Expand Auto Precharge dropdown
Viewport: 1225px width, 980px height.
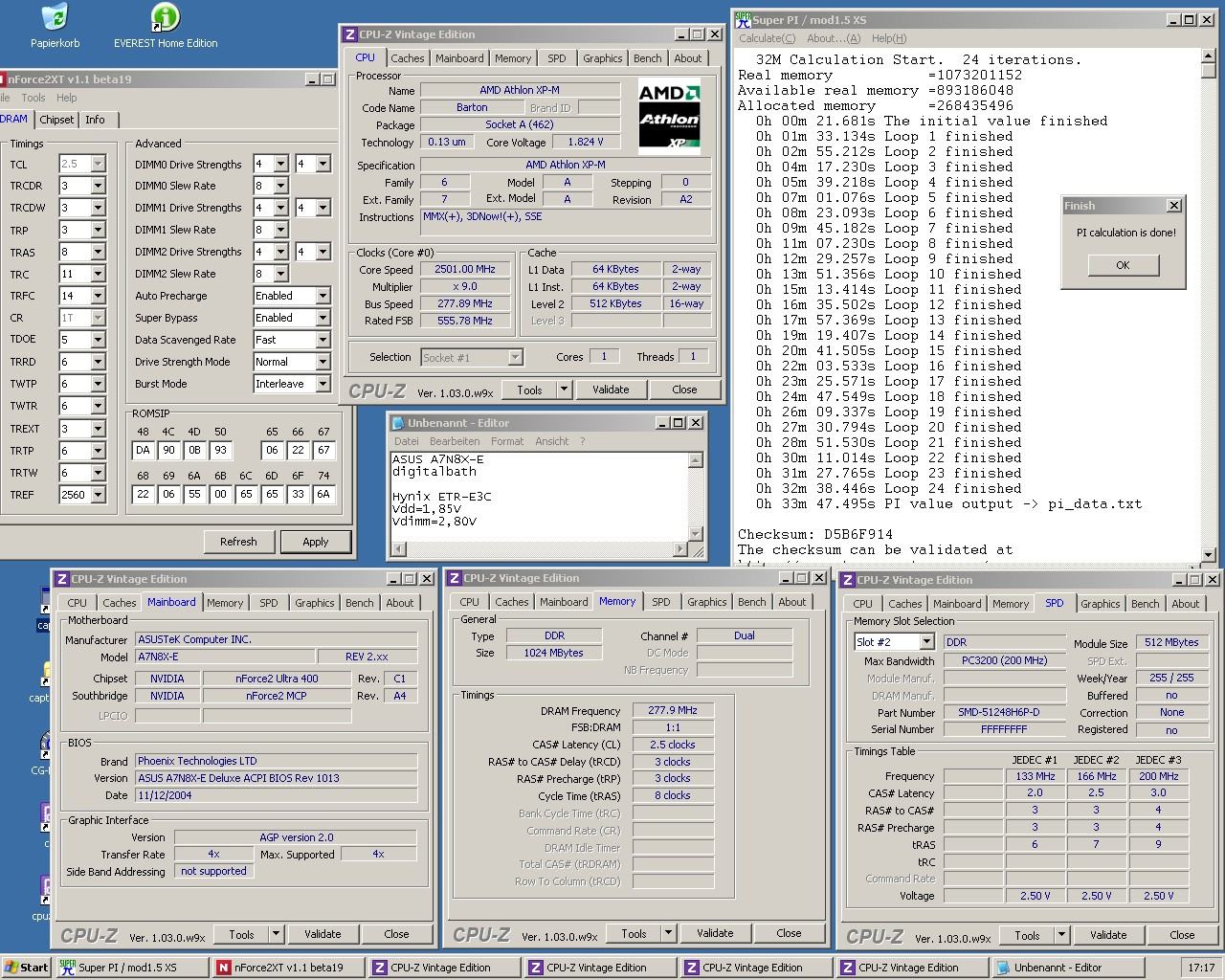[x=323, y=296]
